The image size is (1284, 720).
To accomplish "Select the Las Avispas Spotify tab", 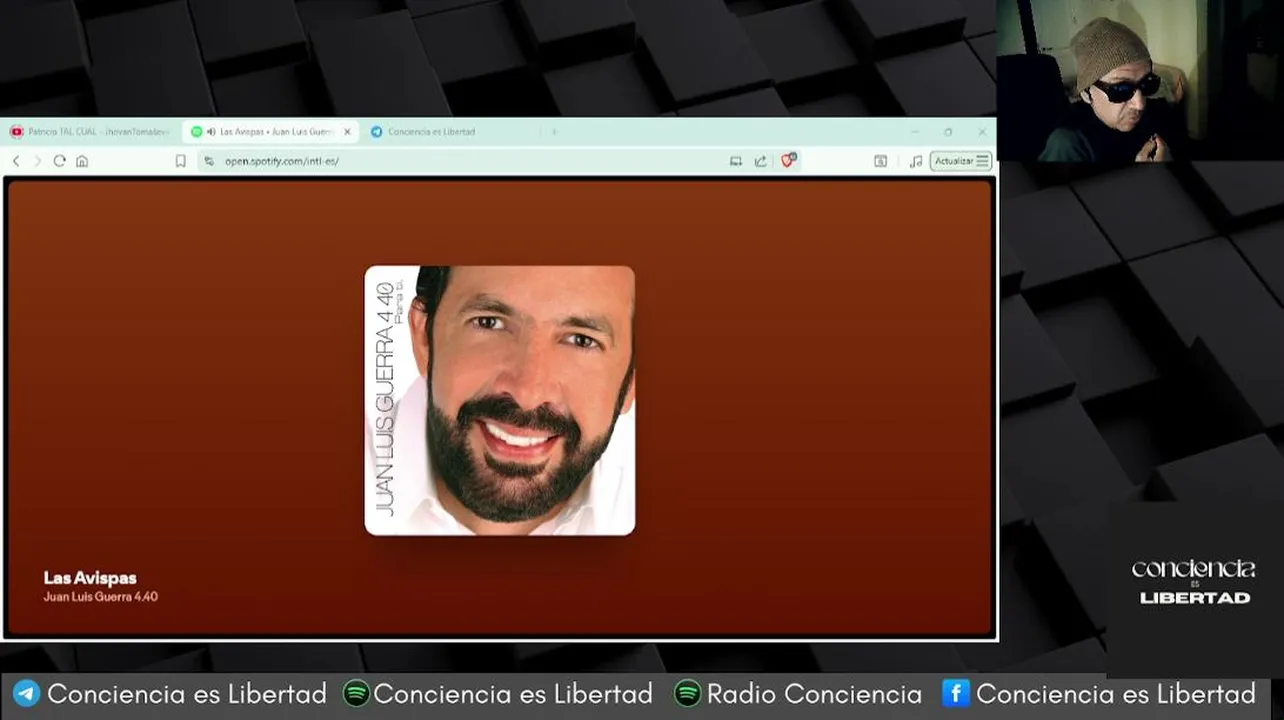I will tap(270, 132).
